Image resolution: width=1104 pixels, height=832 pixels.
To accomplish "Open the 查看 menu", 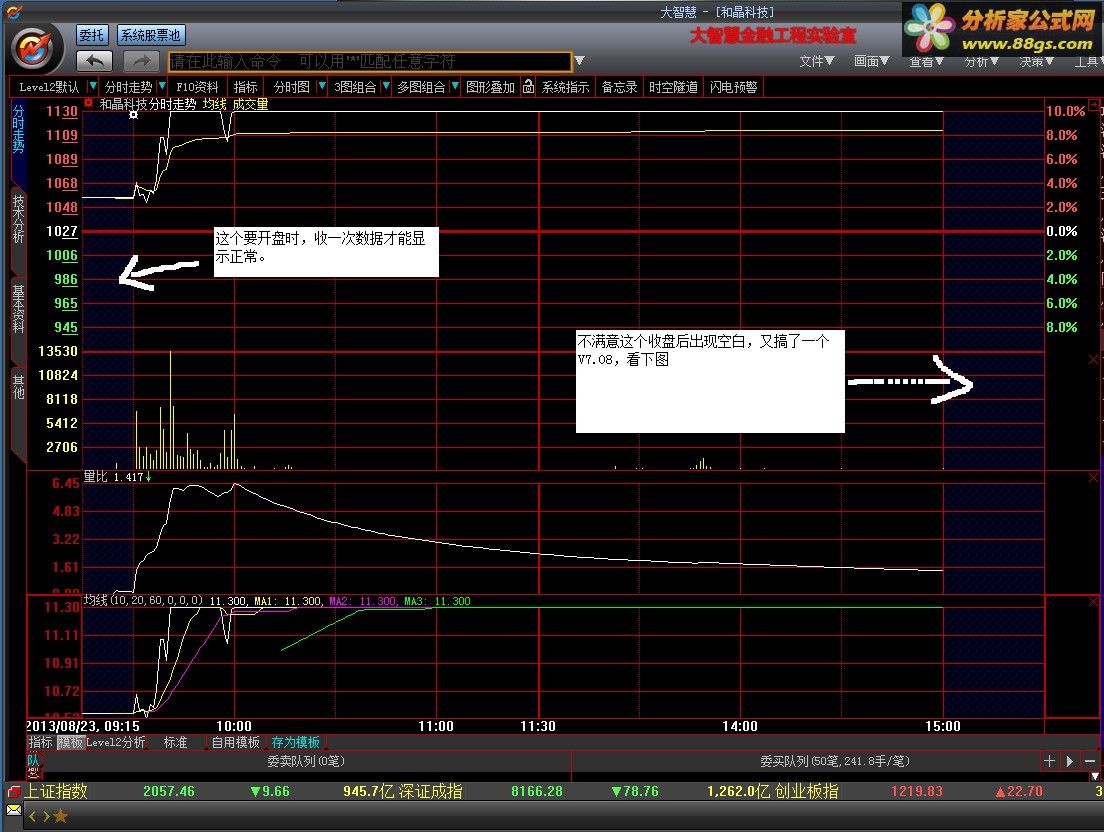I will pyautogui.click(x=927, y=62).
